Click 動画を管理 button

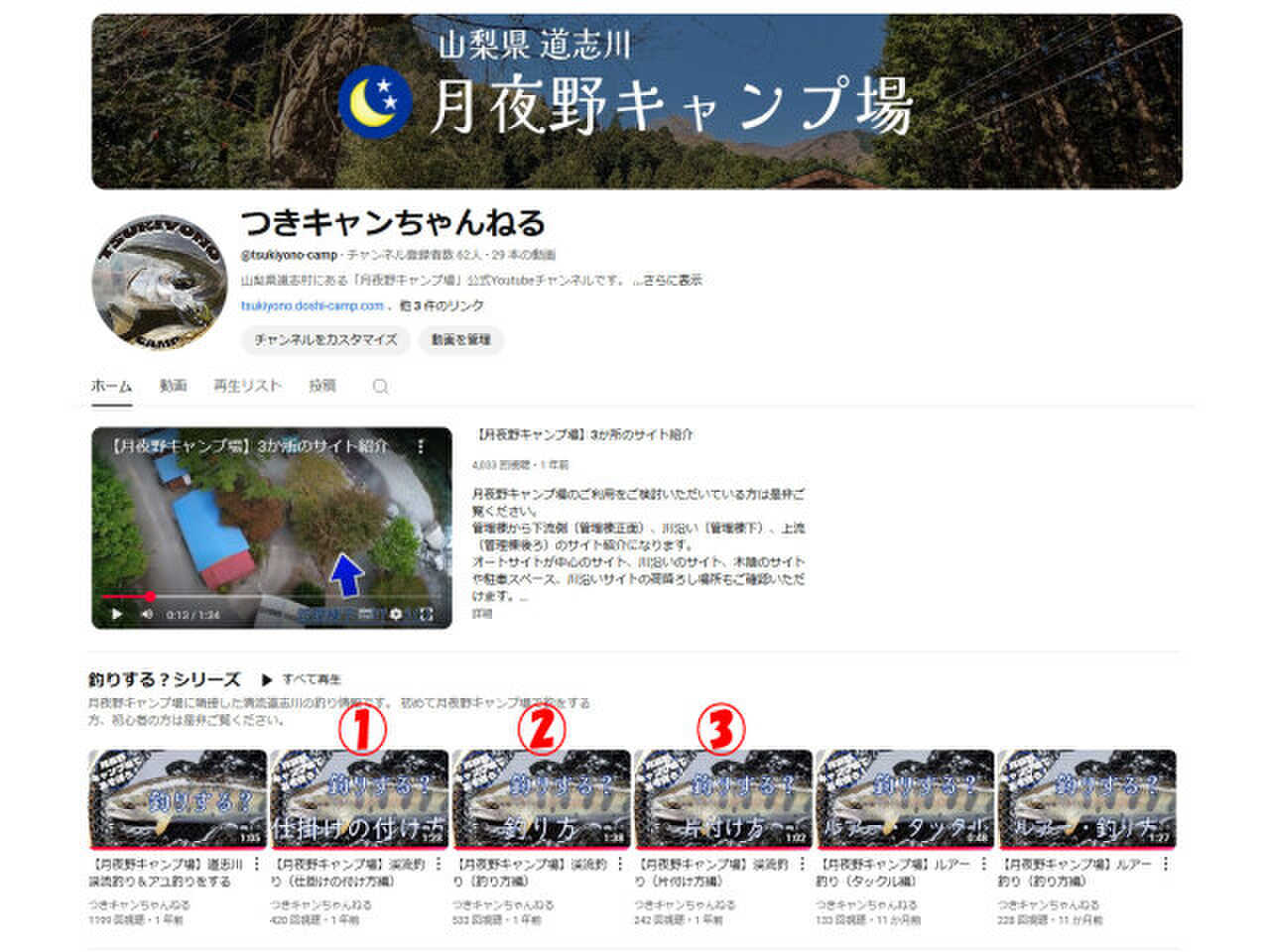point(460,339)
